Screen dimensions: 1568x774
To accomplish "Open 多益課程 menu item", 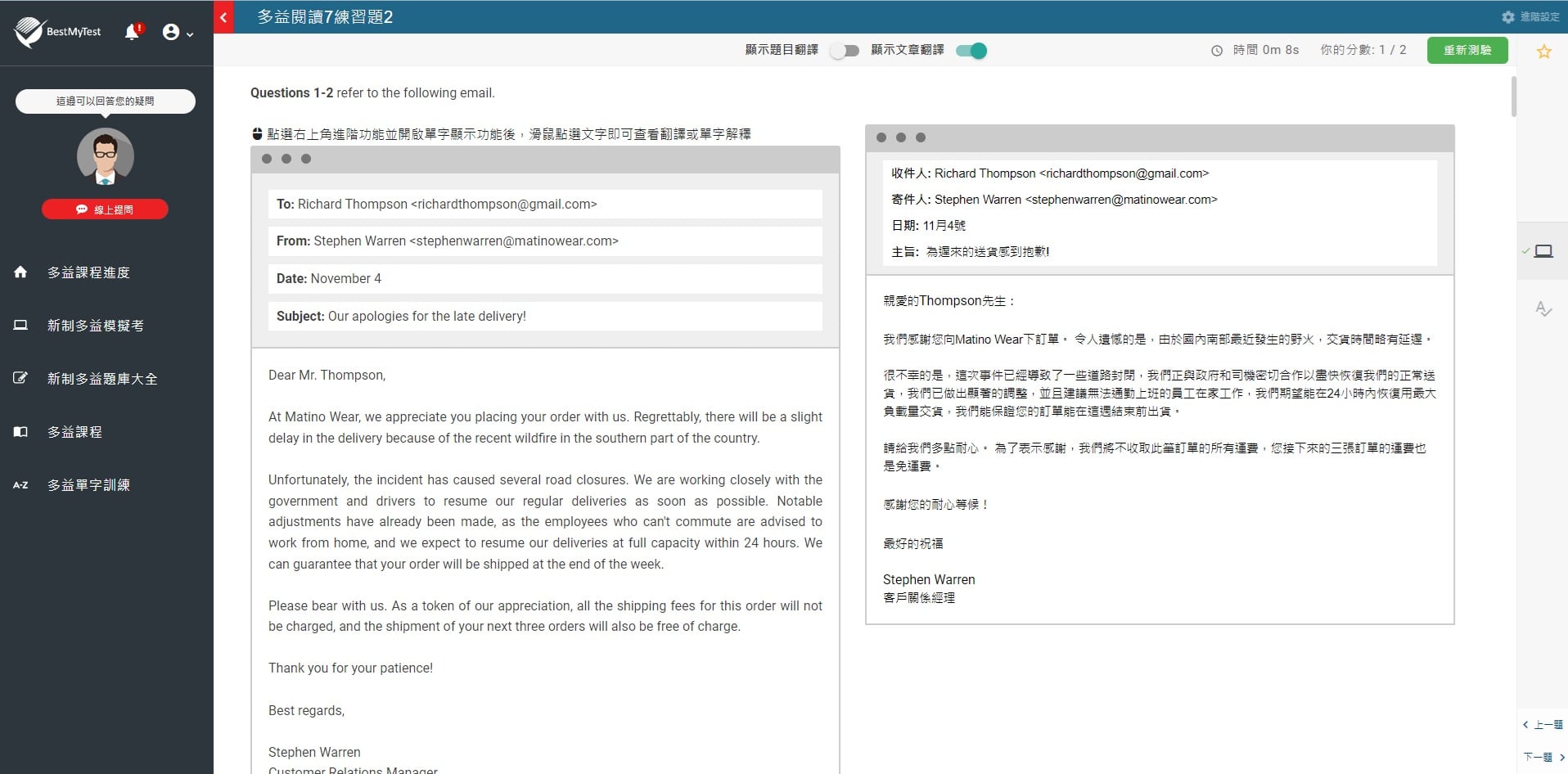I will 74,432.
